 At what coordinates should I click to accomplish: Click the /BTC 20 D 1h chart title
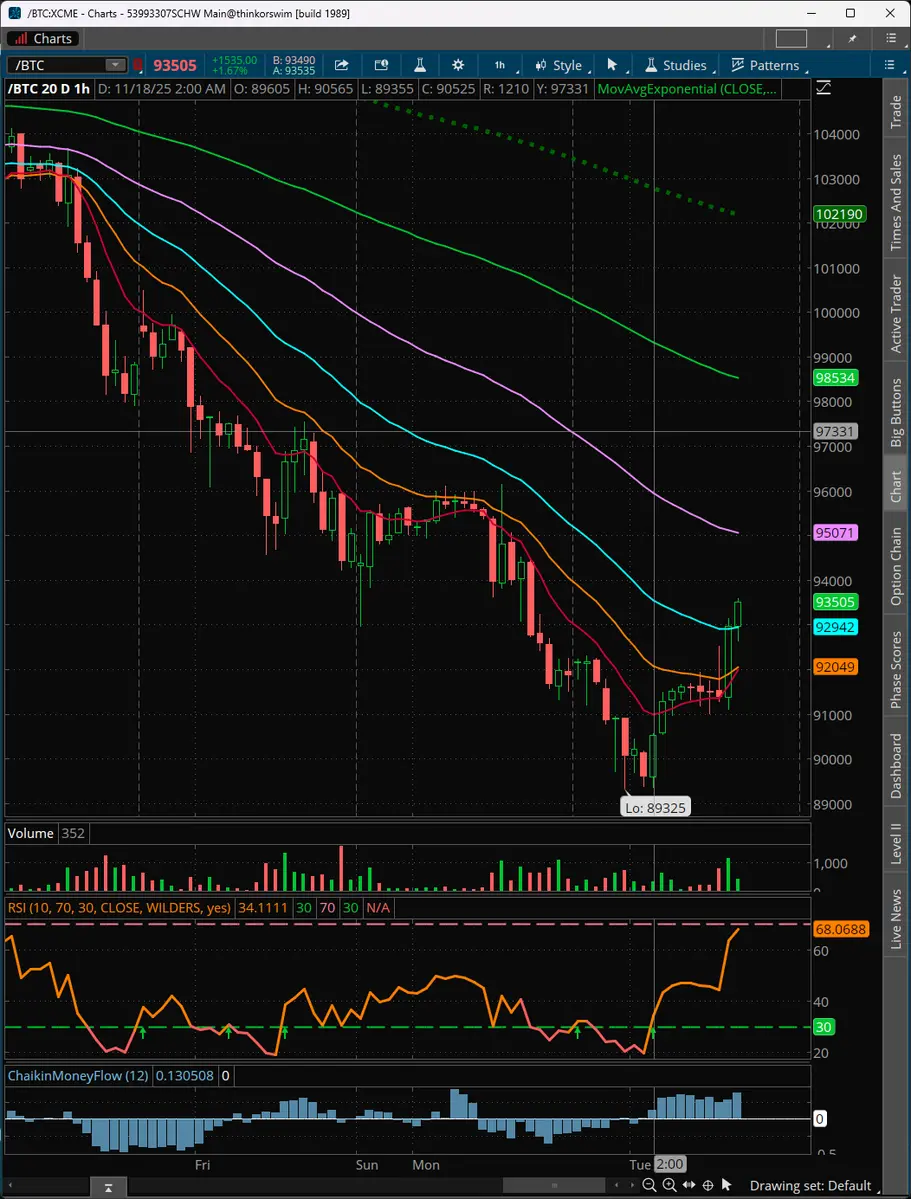tap(49, 89)
